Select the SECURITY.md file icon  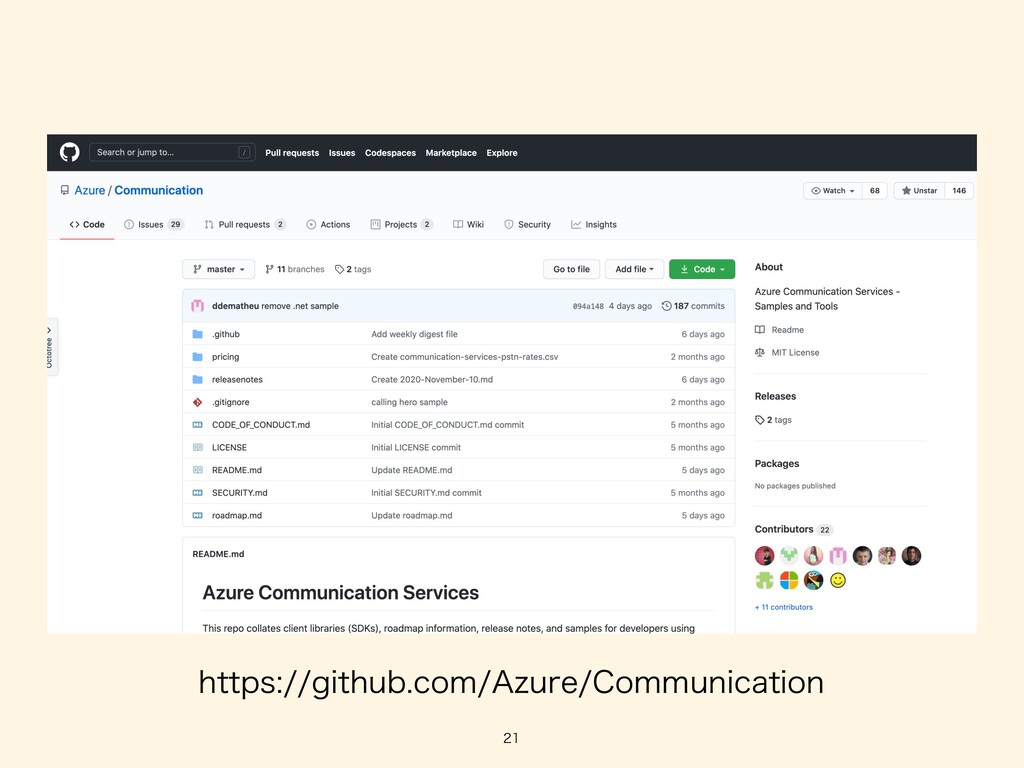[x=197, y=493]
